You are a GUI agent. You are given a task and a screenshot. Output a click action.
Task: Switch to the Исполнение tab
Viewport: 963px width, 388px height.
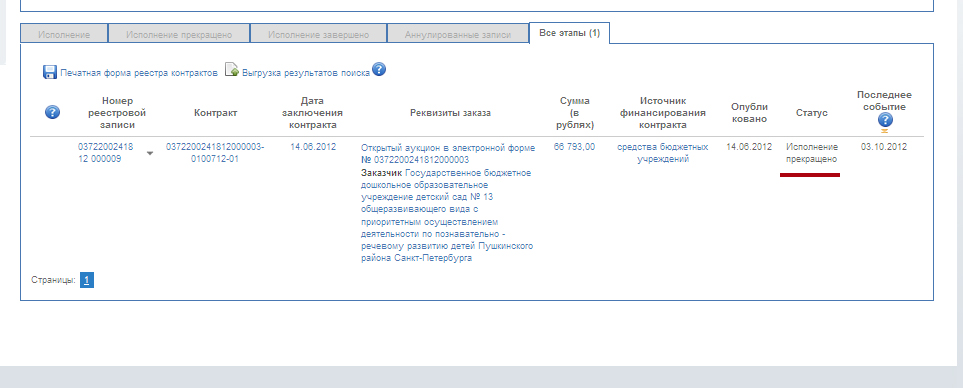click(64, 34)
